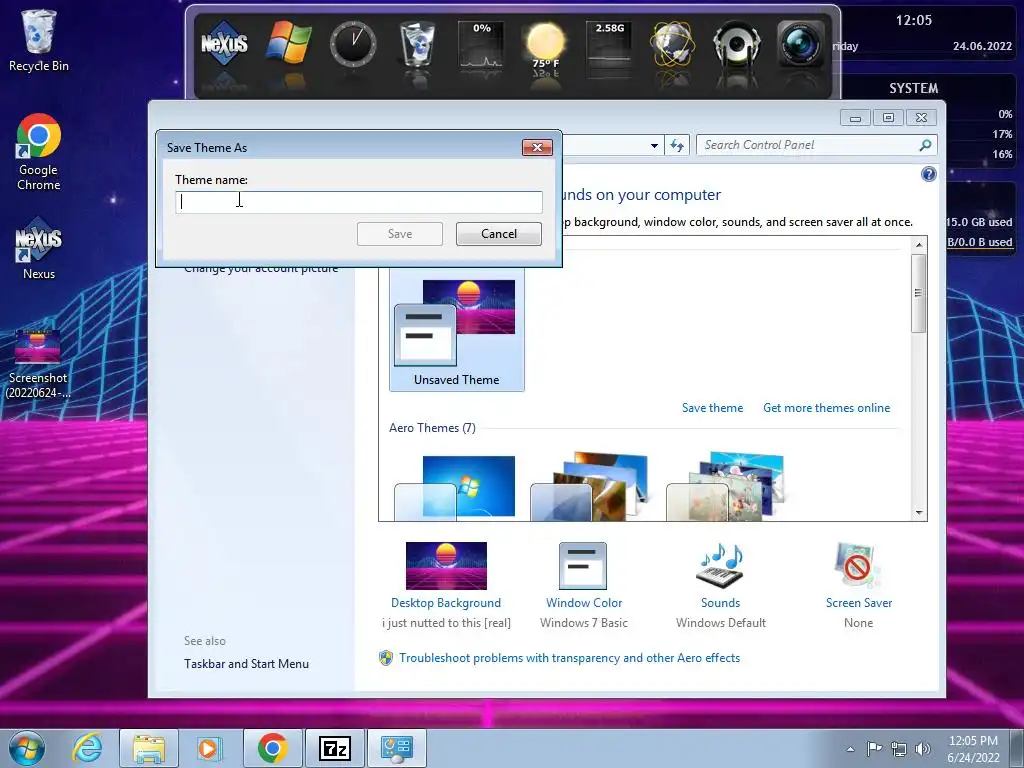Open Troubleshoot problems with transparency link

coord(569,658)
